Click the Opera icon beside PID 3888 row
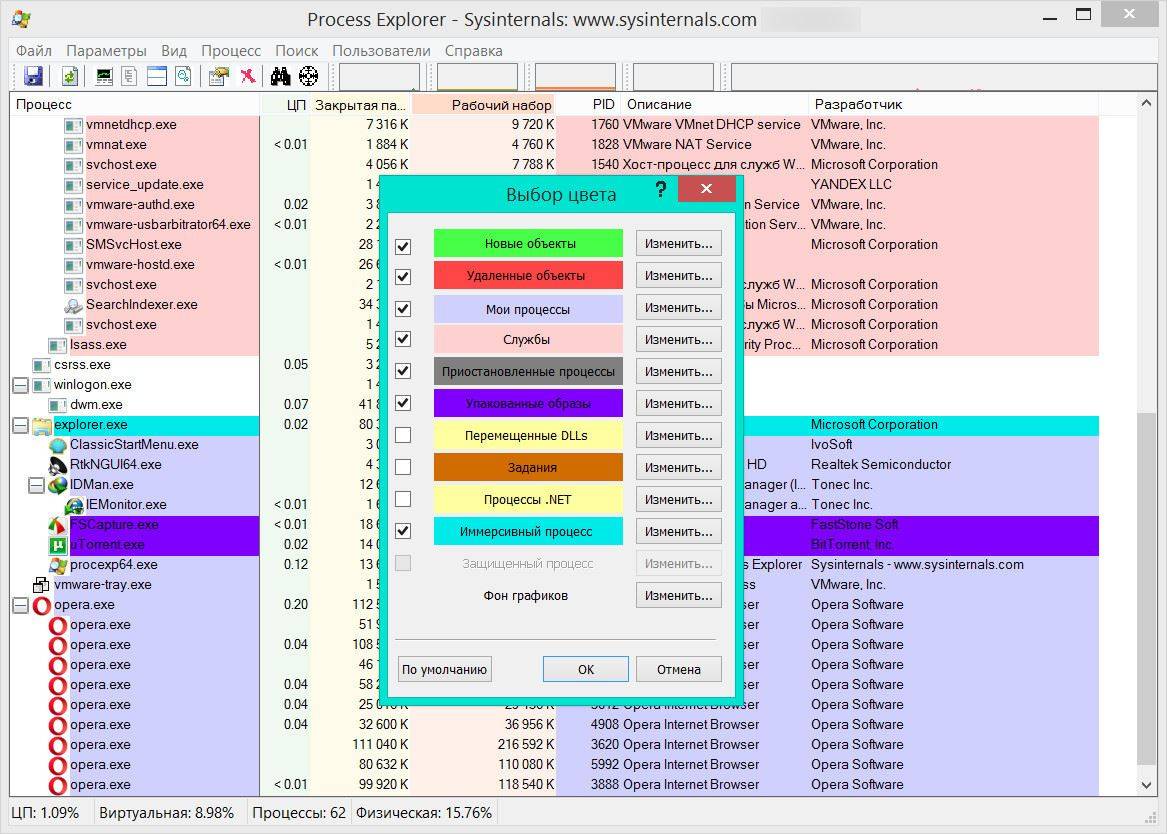The image size is (1167, 834). (x=58, y=785)
